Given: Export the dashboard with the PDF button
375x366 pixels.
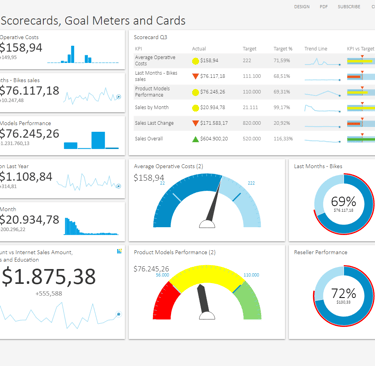Looking at the screenshot, I should click(x=324, y=7).
